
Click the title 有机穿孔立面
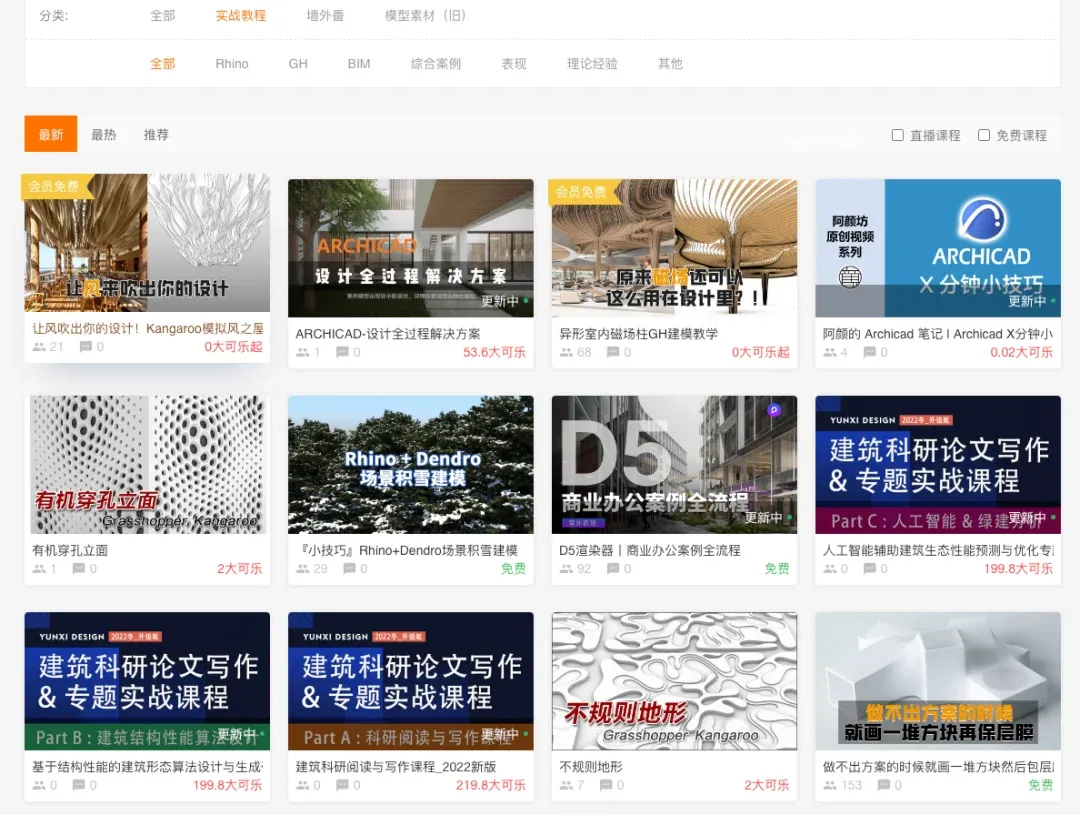(70, 550)
